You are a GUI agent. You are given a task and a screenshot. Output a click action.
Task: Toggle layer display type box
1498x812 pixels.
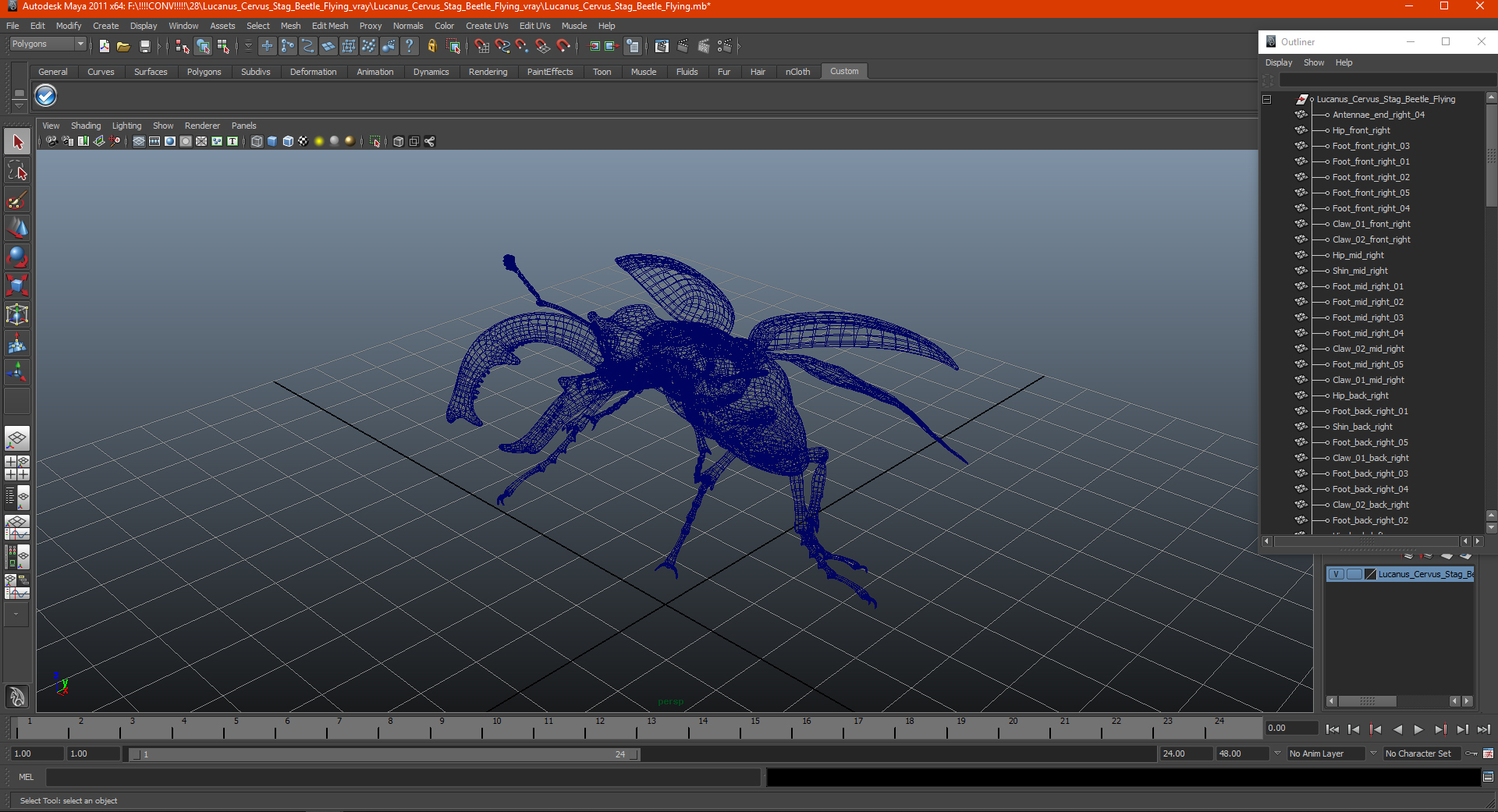pos(1354,574)
